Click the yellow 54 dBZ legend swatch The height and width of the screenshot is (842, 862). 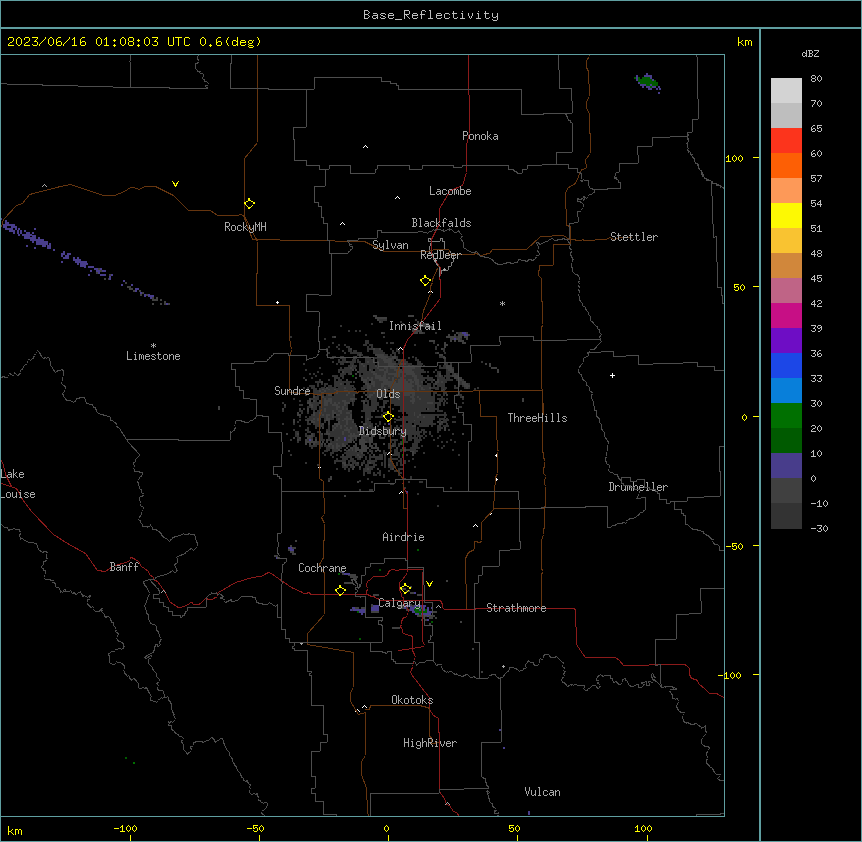[786, 215]
